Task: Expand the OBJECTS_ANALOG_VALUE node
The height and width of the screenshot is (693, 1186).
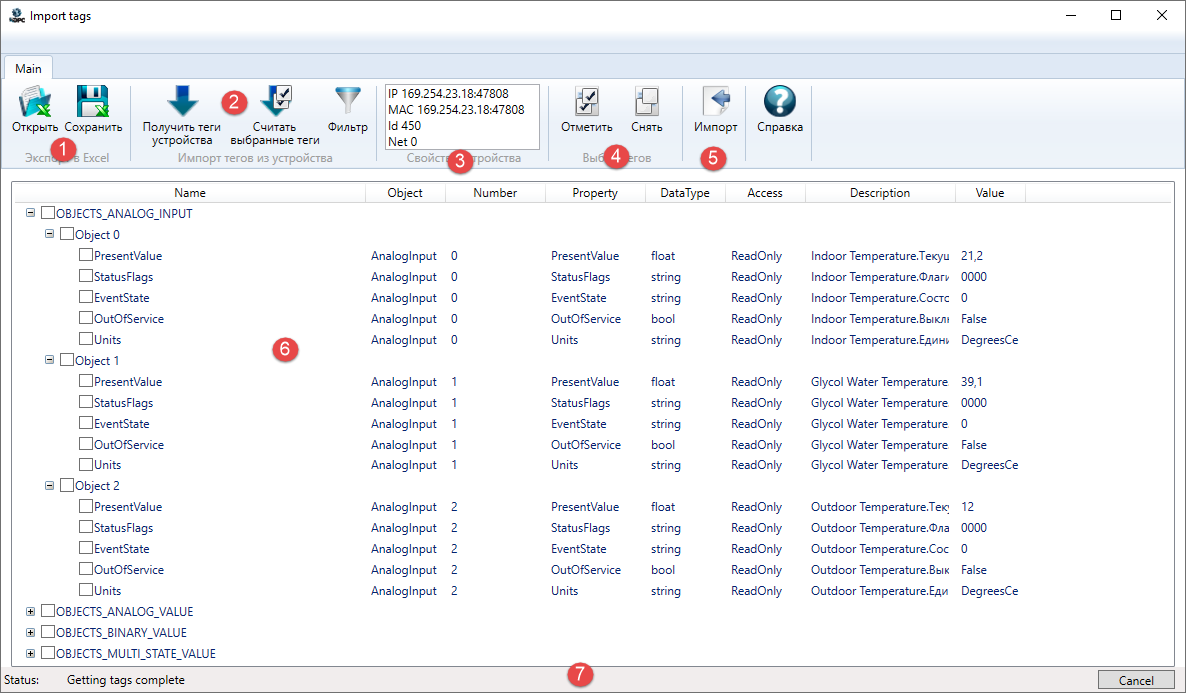Action: [x=30, y=611]
